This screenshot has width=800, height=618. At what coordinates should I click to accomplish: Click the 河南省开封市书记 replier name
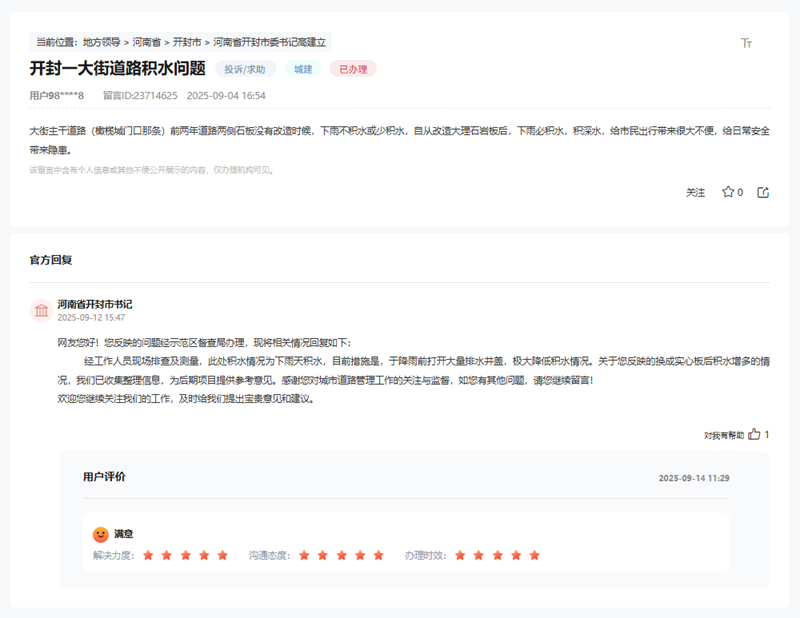coord(94,304)
